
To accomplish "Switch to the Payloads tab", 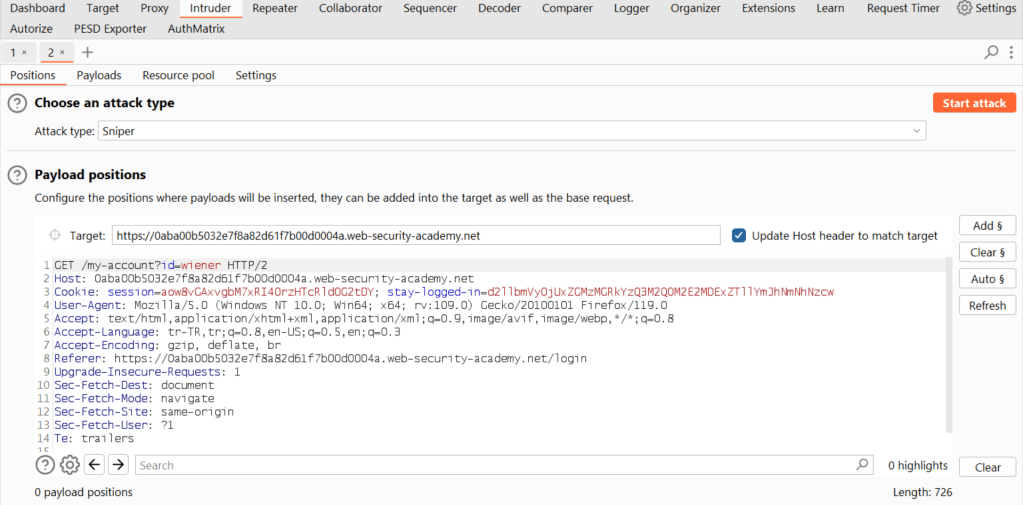I will (99, 75).
